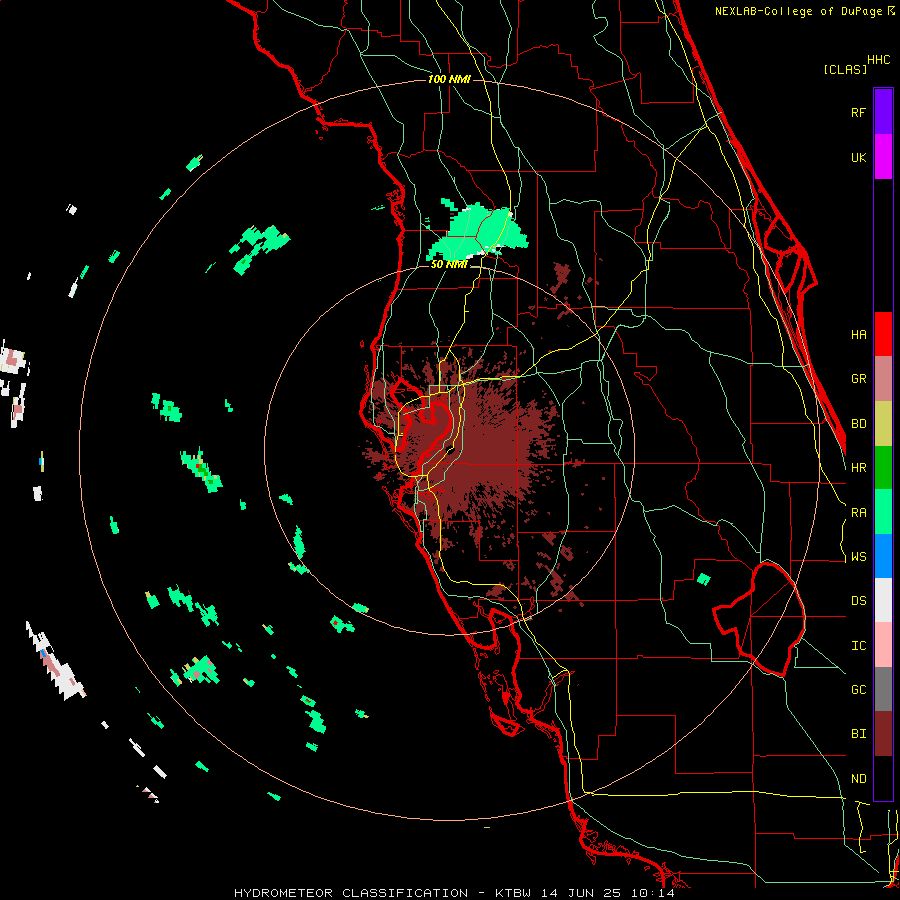The width and height of the screenshot is (900, 900).
Task: Click the 'HYDROMETEOR CLASSIFICATION' title text
Action: click(x=351, y=893)
